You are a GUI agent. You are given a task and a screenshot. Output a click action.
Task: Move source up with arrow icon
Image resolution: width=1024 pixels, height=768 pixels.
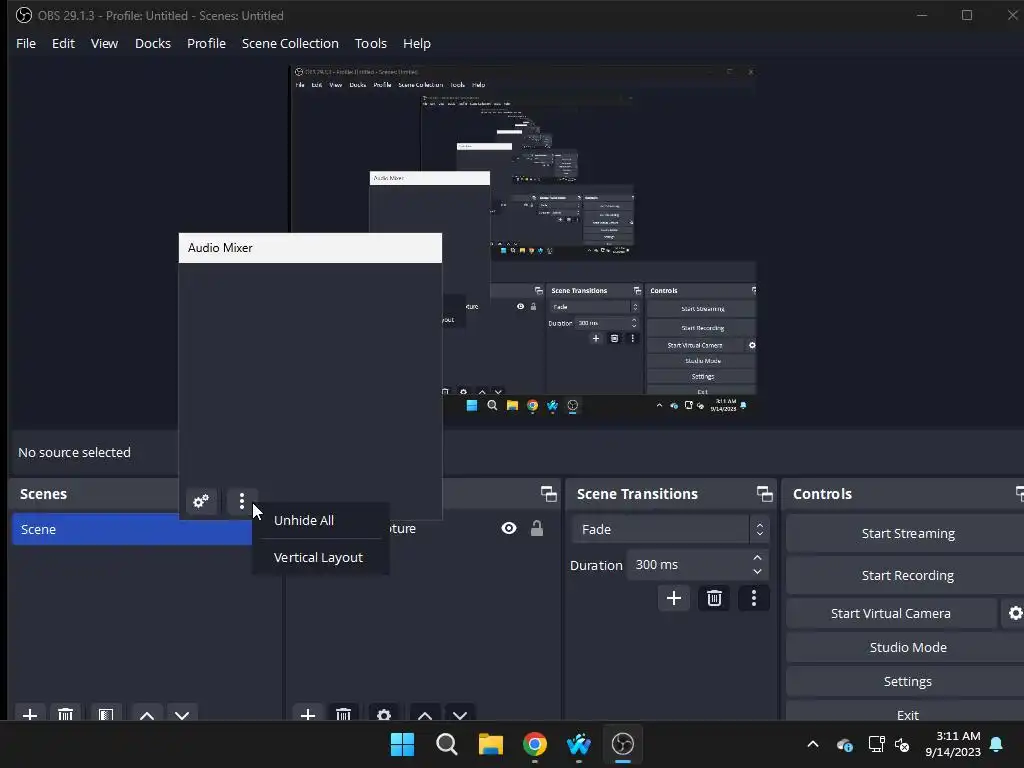(424, 714)
